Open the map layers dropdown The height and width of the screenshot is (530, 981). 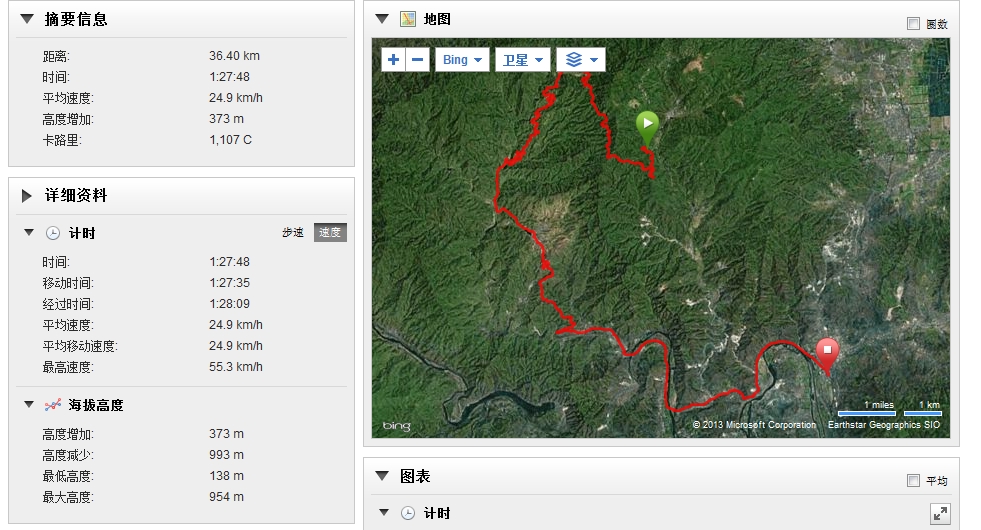click(x=580, y=60)
